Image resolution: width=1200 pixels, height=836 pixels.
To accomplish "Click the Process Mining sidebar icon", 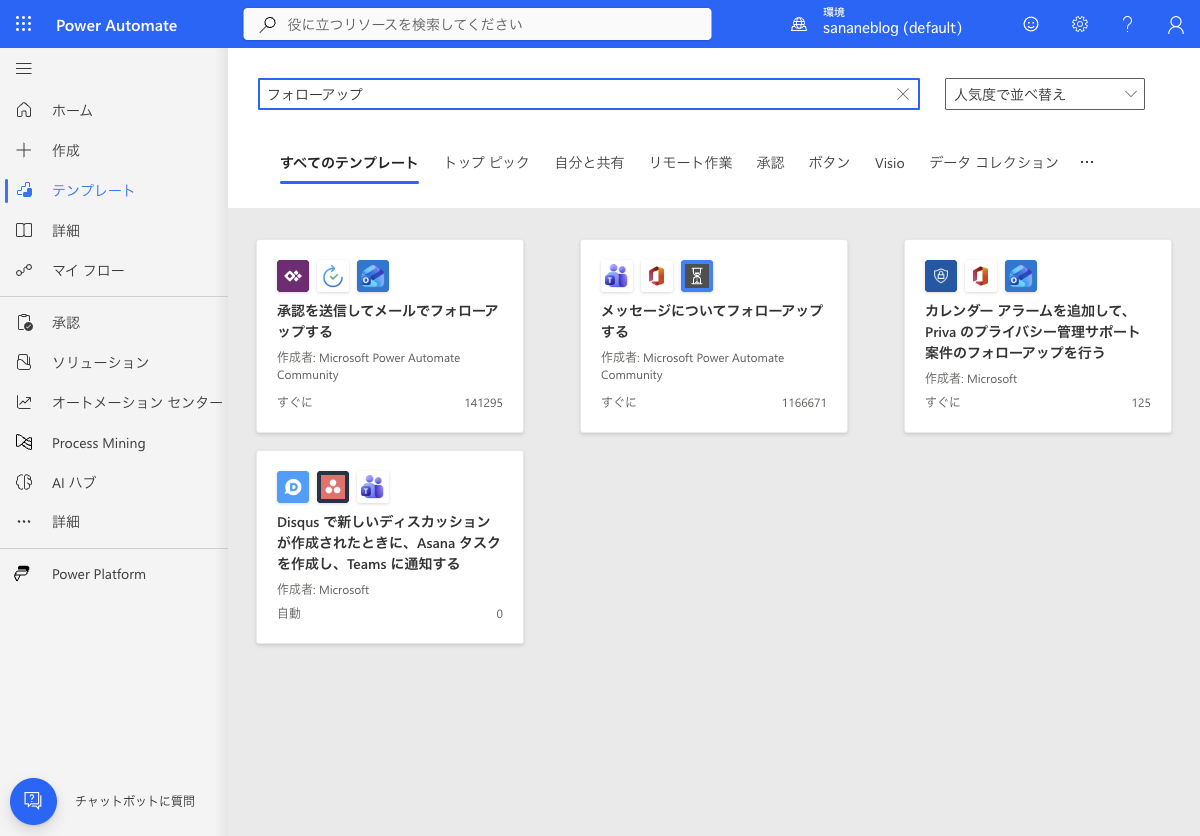I will tap(25, 442).
